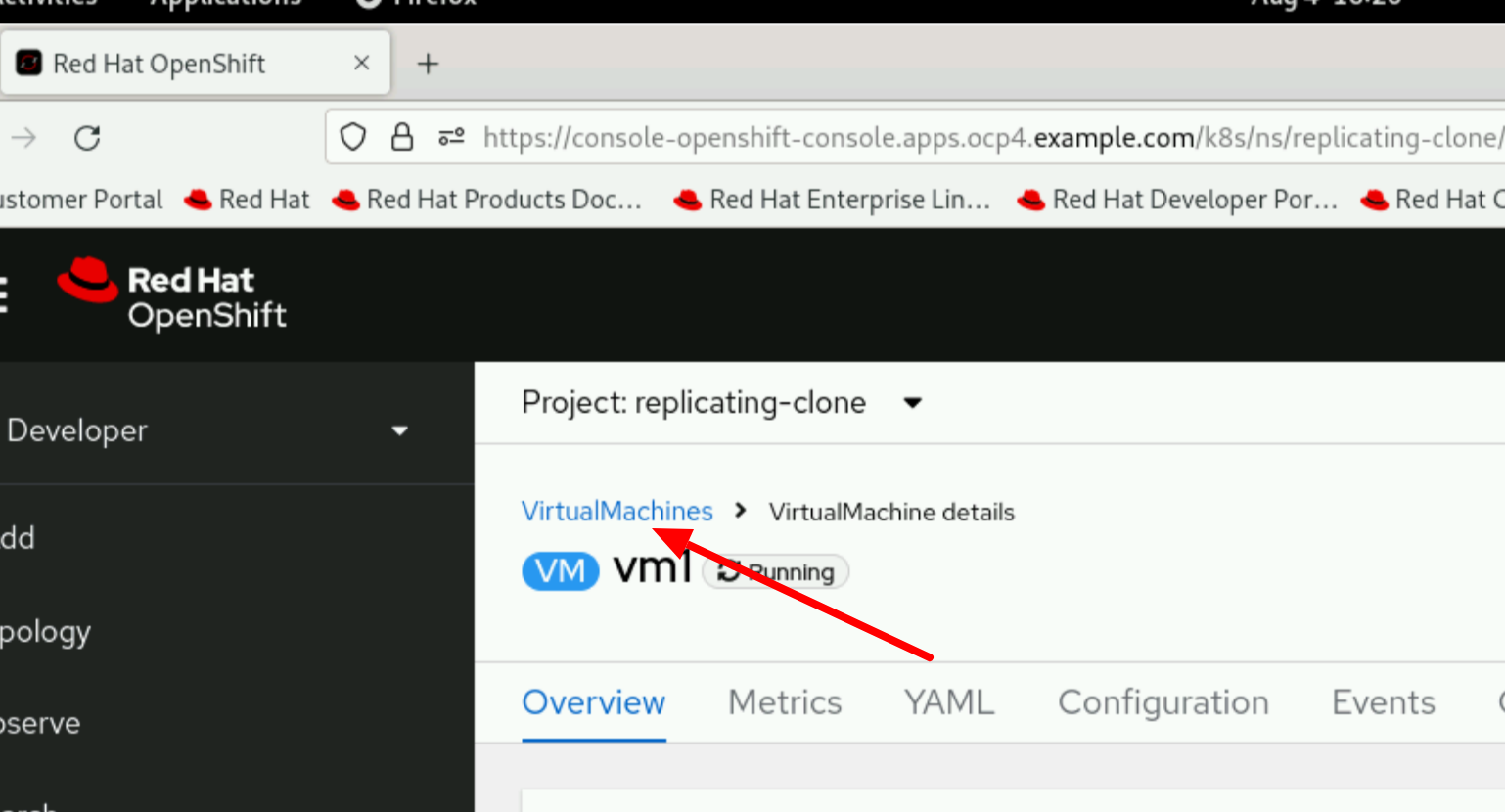Click the hamburger navigation menu icon
This screenshot has width=1505, height=812.
tap(4, 293)
